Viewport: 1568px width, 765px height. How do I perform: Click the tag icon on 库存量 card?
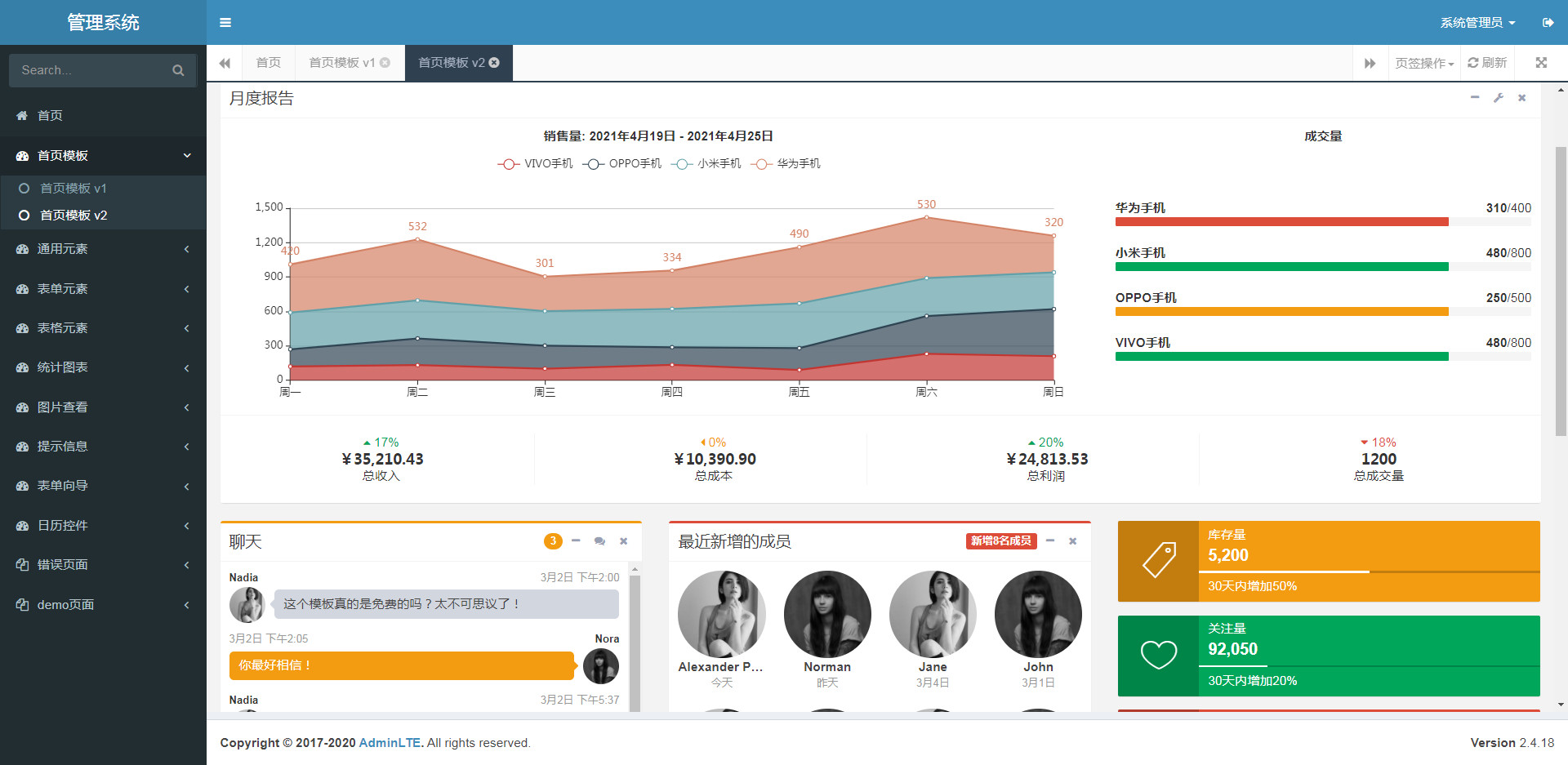tap(1158, 561)
